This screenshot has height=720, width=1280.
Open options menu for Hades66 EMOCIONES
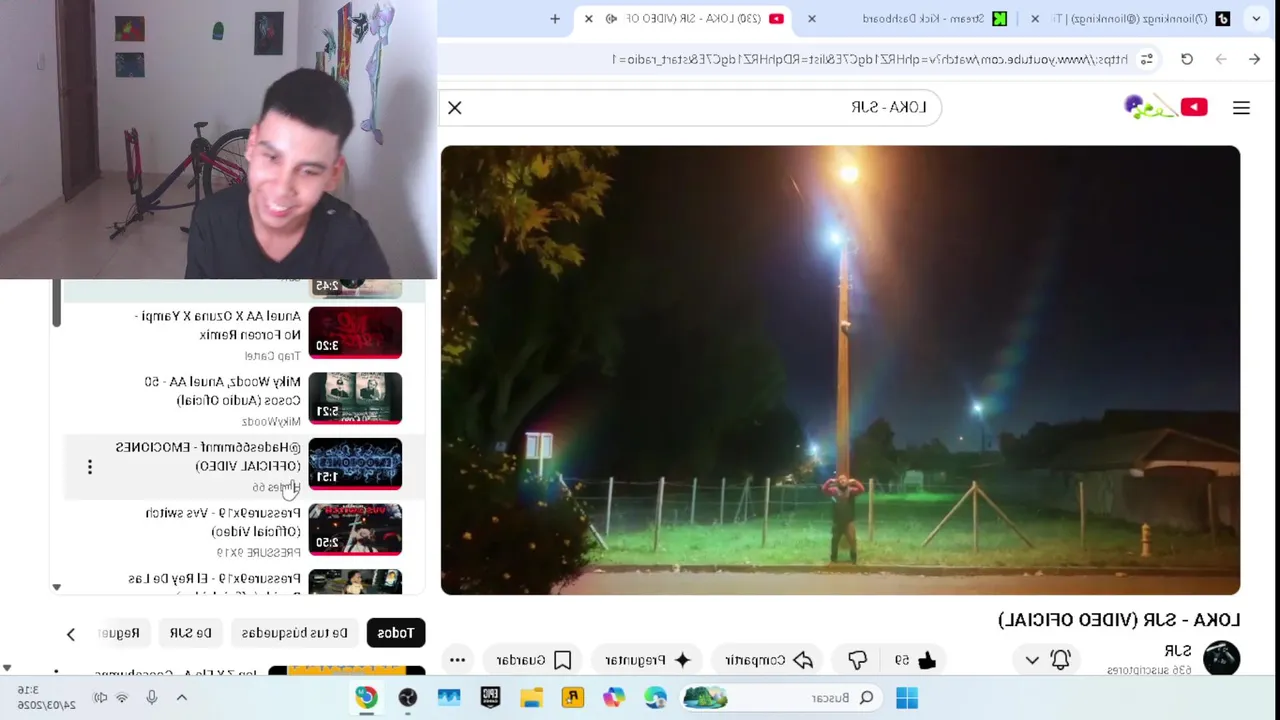[89, 467]
